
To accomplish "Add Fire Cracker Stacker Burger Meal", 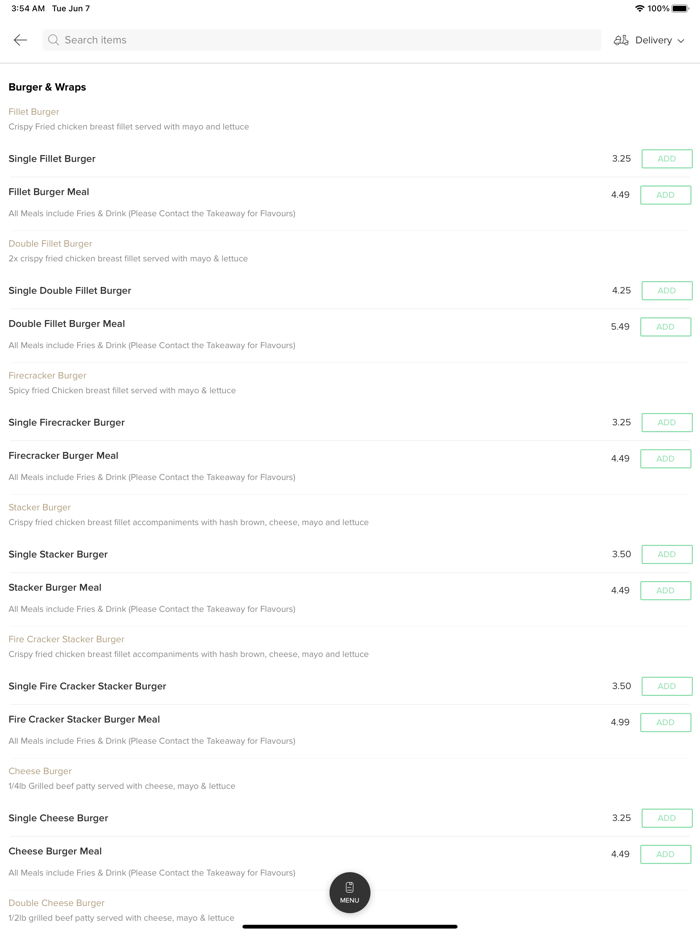I will click(x=666, y=723).
